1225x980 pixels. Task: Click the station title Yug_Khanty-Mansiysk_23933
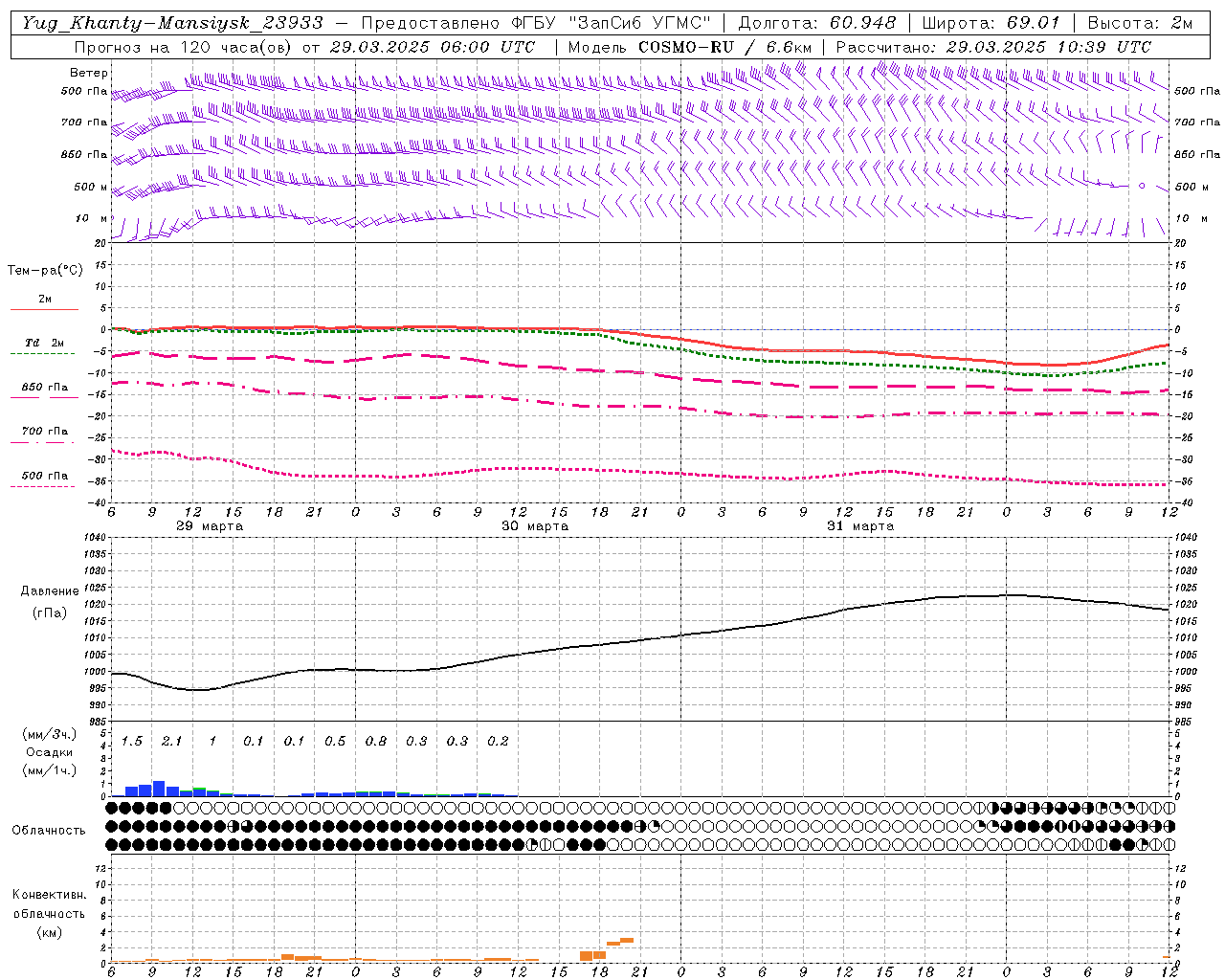(172, 22)
